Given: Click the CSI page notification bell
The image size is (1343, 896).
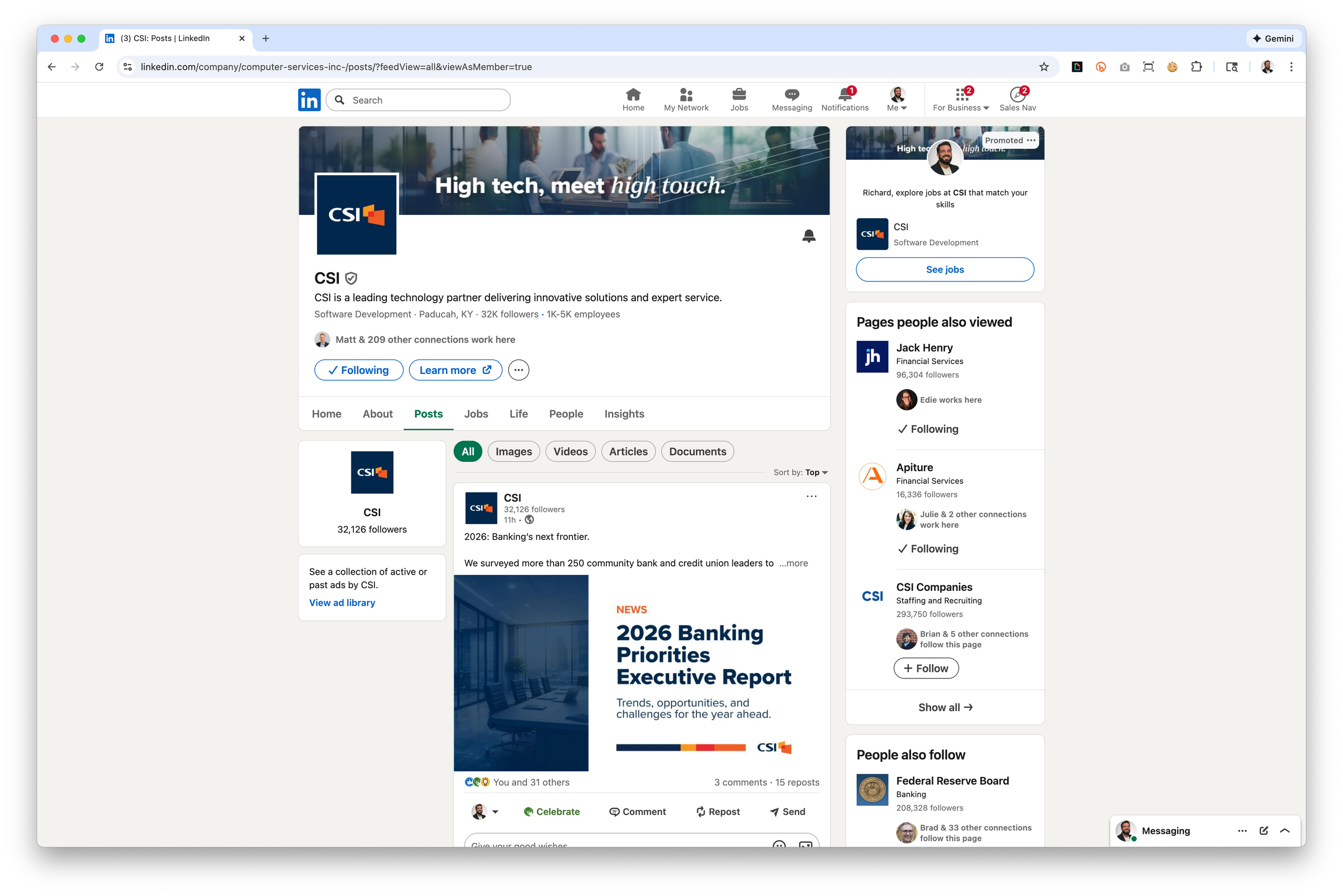Looking at the screenshot, I should click(x=808, y=235).
